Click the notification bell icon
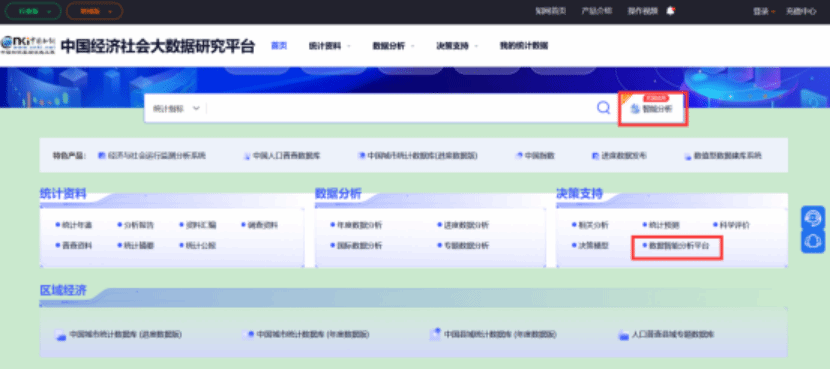This screenshot has width=830, height=369. point(671,11)
